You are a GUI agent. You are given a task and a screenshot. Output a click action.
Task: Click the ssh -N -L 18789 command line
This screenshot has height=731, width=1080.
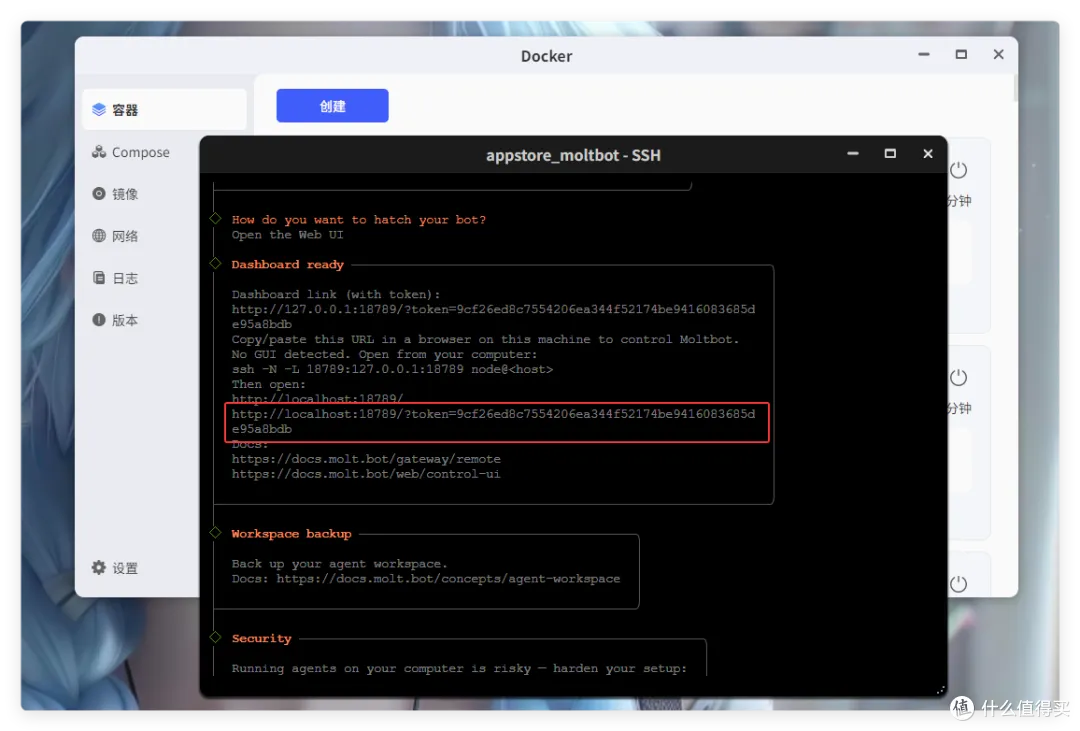392,369
